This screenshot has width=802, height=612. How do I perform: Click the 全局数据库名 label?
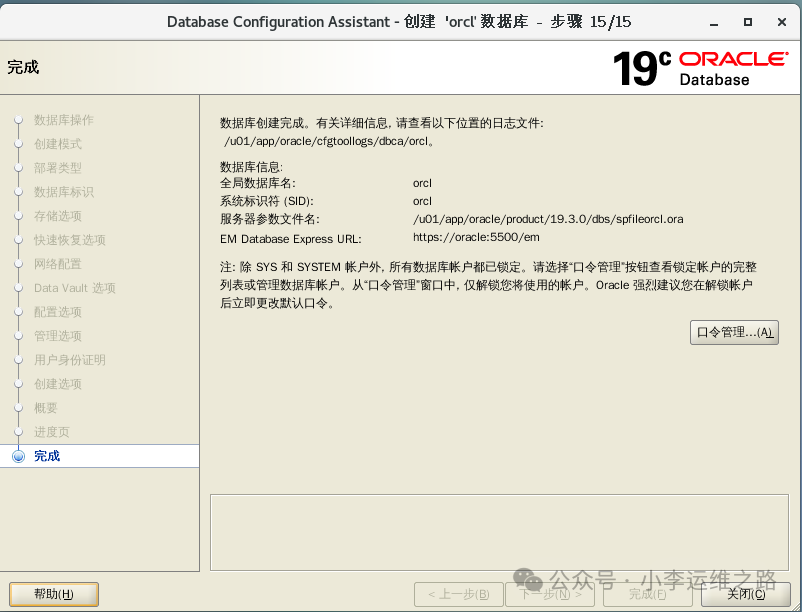[258, 184]
